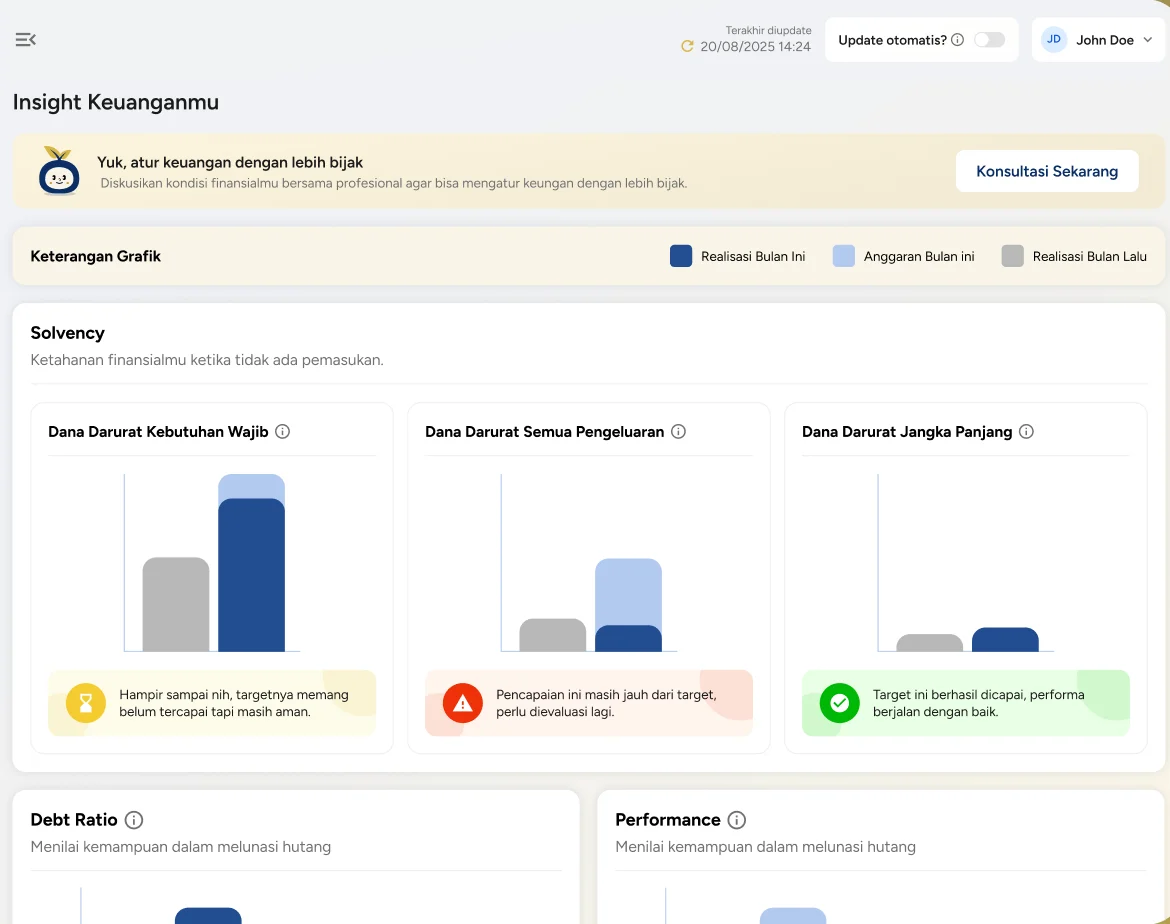Open info icon next to Update otomatis
Viewport: 1170px width, 924px height.
[957, 40]
